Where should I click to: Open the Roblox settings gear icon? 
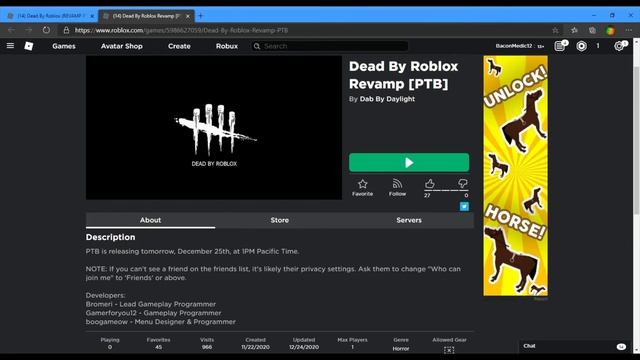620,46
